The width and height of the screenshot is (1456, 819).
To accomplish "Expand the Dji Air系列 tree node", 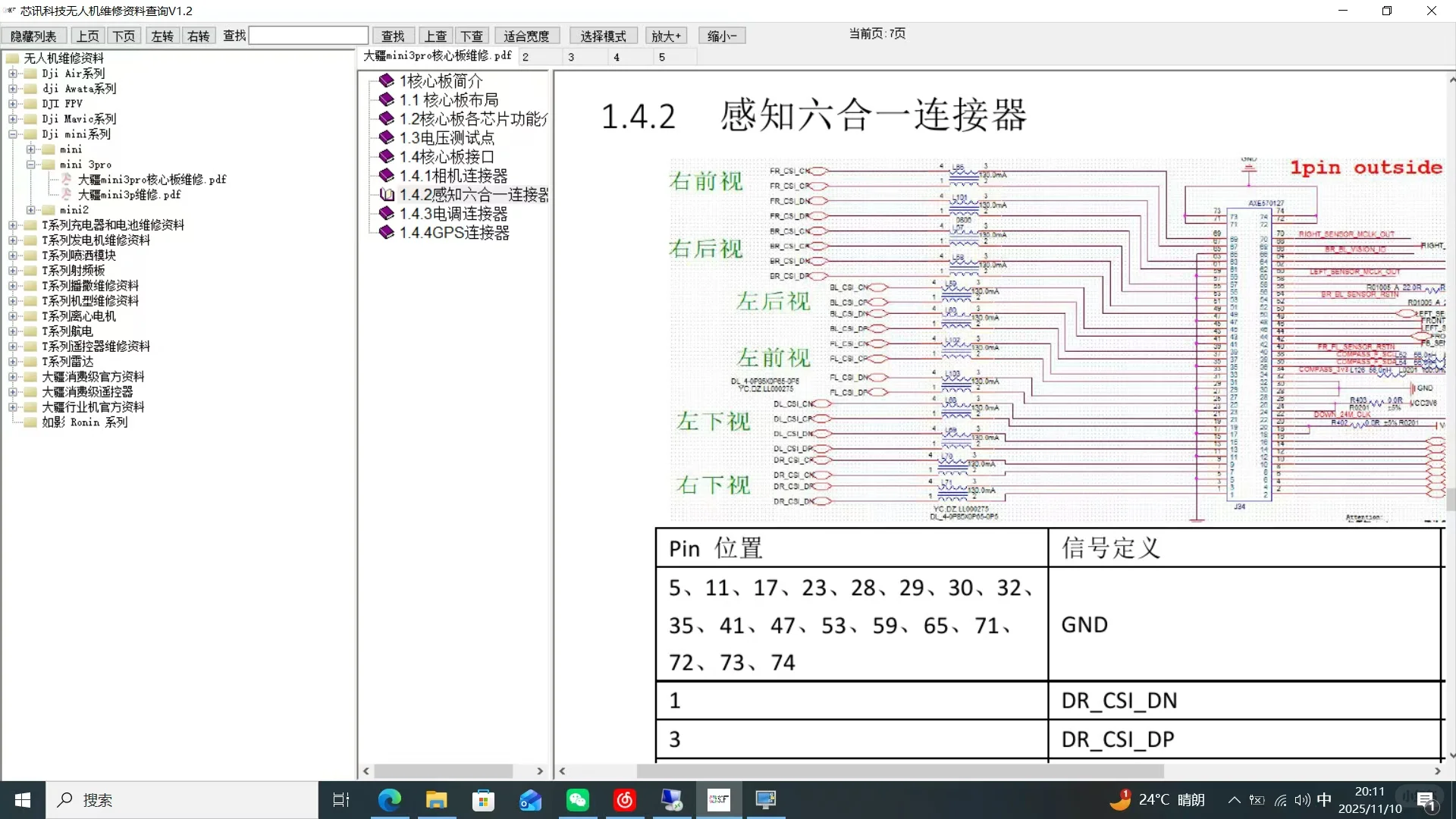I will click(x=12, y=73).
